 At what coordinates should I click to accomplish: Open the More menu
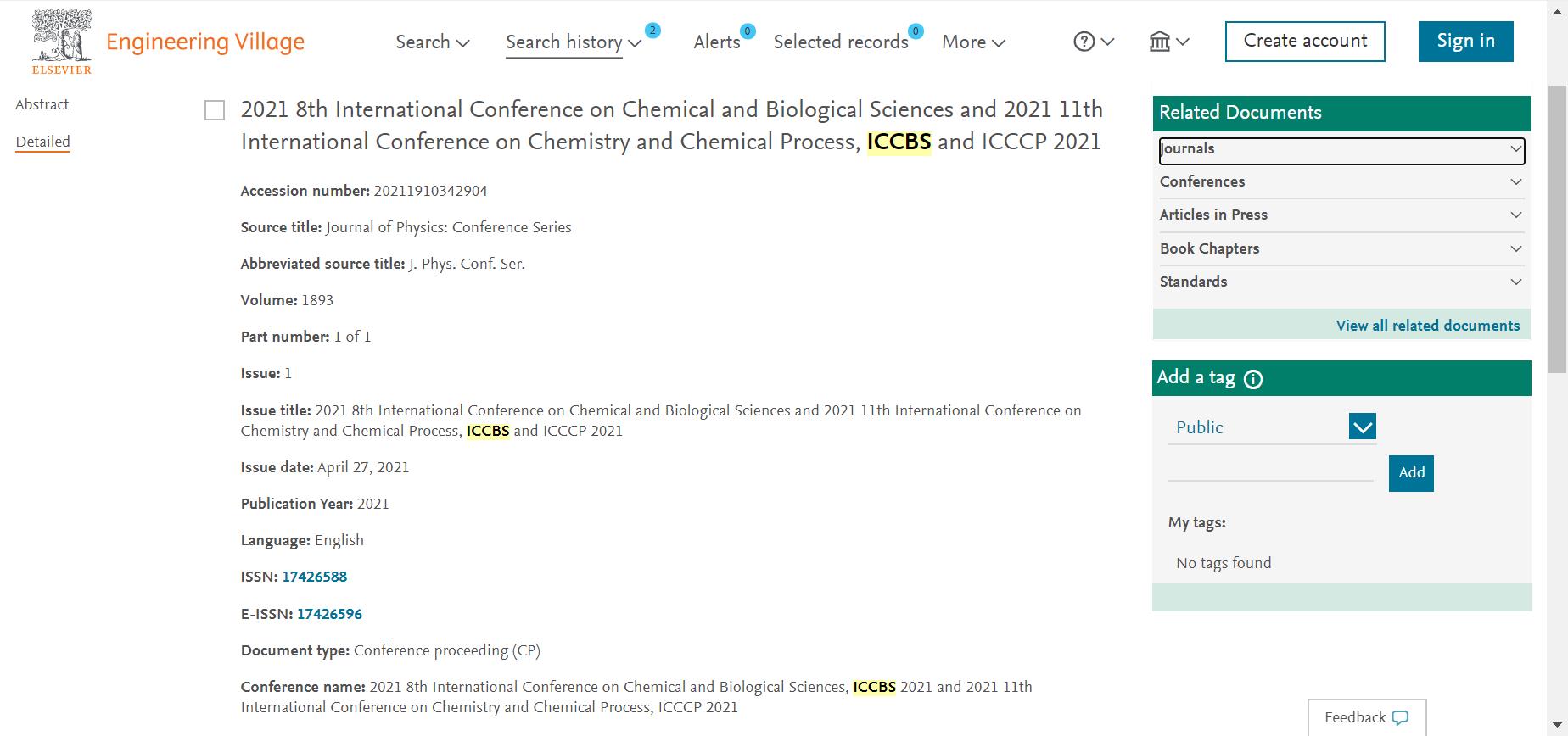point(973,42)
